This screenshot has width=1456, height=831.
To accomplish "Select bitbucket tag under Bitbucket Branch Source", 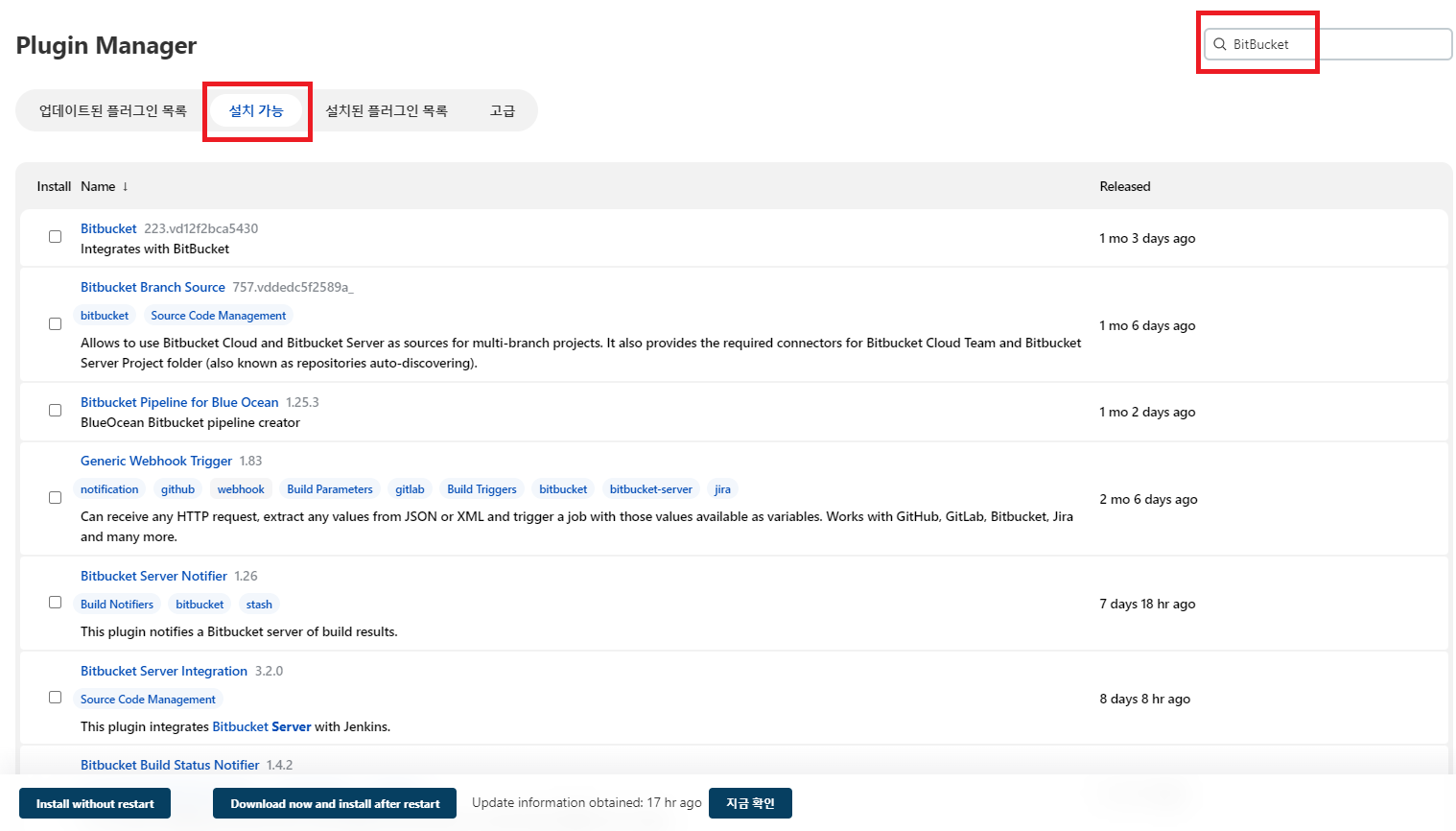I will pyautogui.click(x=105, y=316).
